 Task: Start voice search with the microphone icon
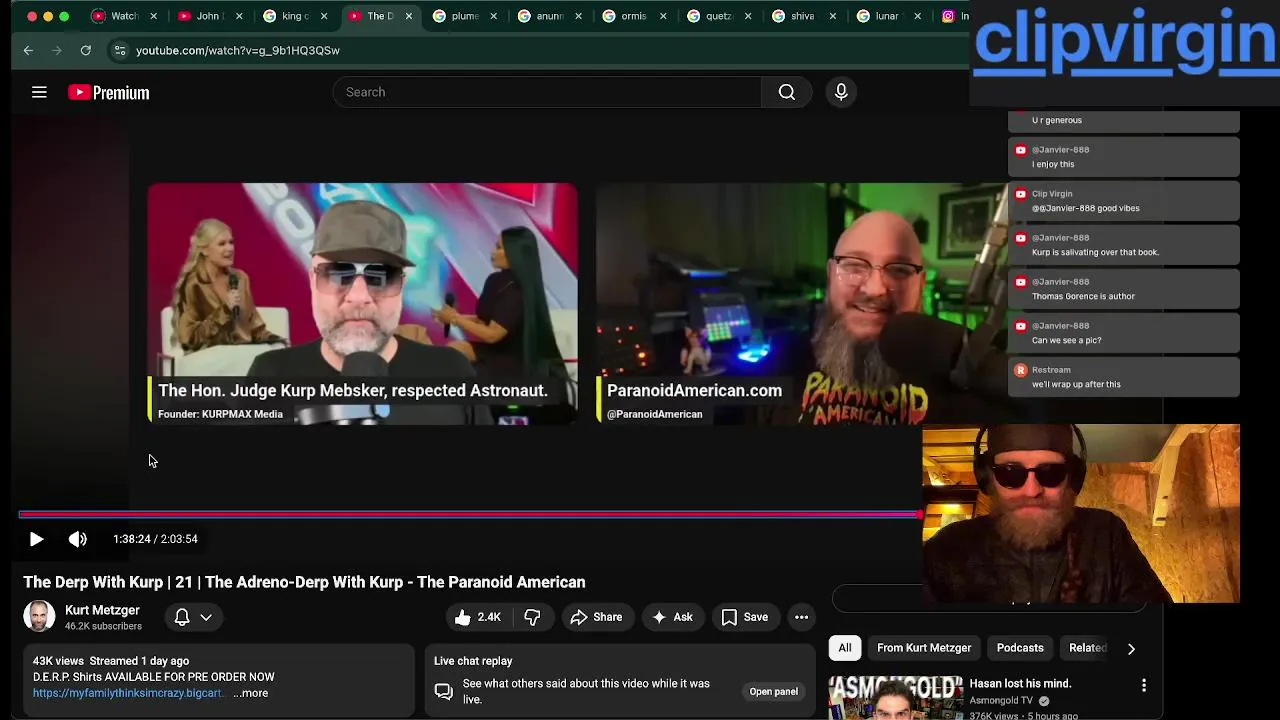[841, 92]
